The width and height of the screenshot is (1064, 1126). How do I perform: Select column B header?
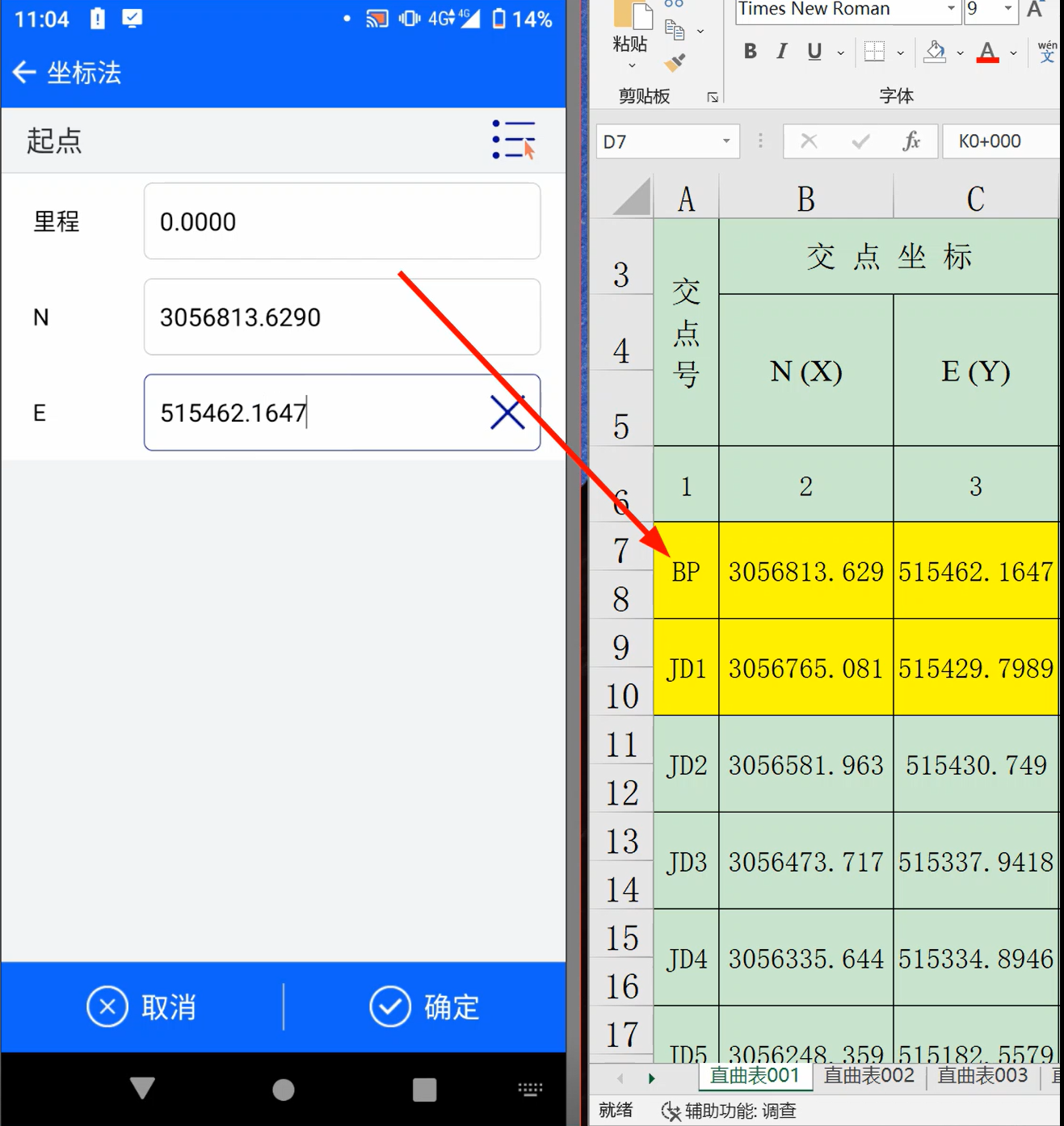point(806,198)
